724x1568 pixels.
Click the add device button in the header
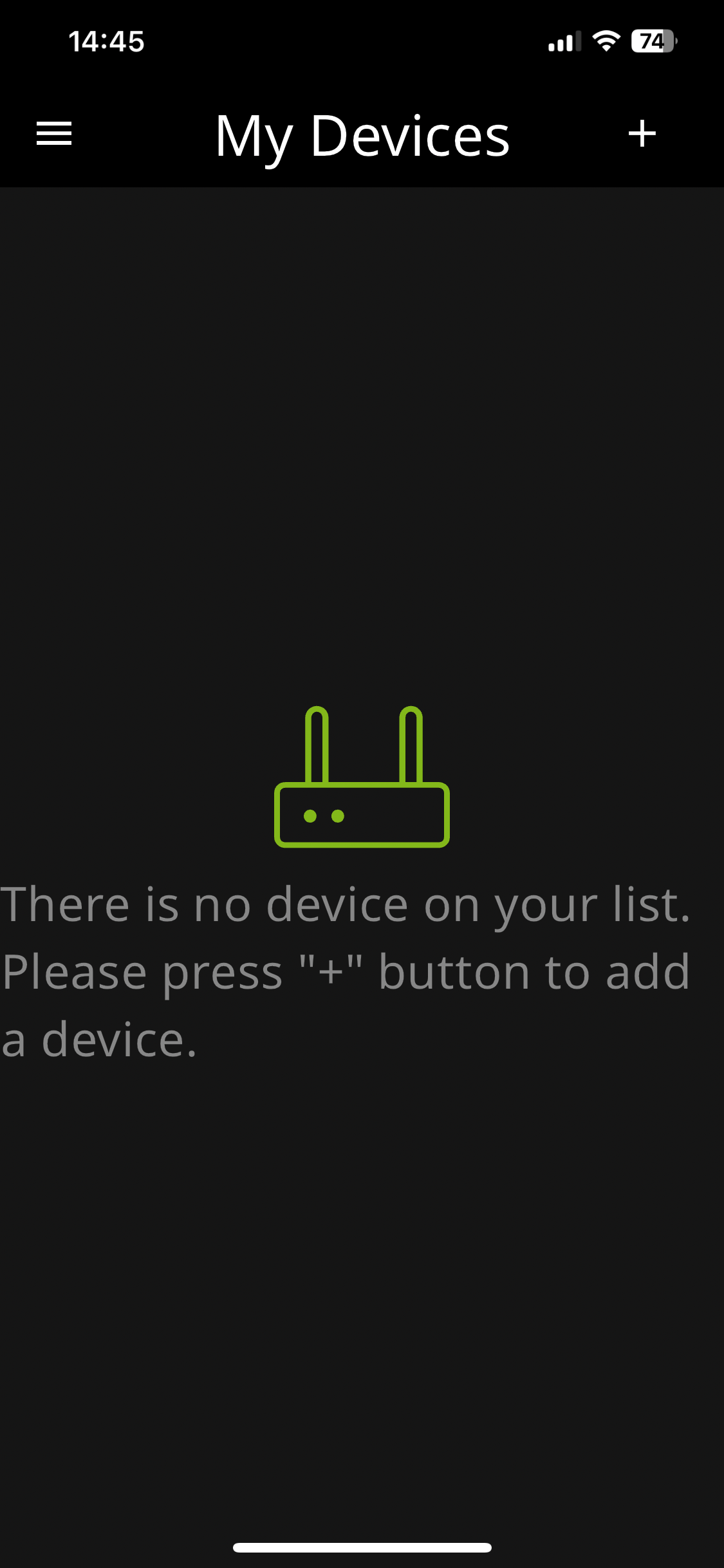(x=642, y=133)
